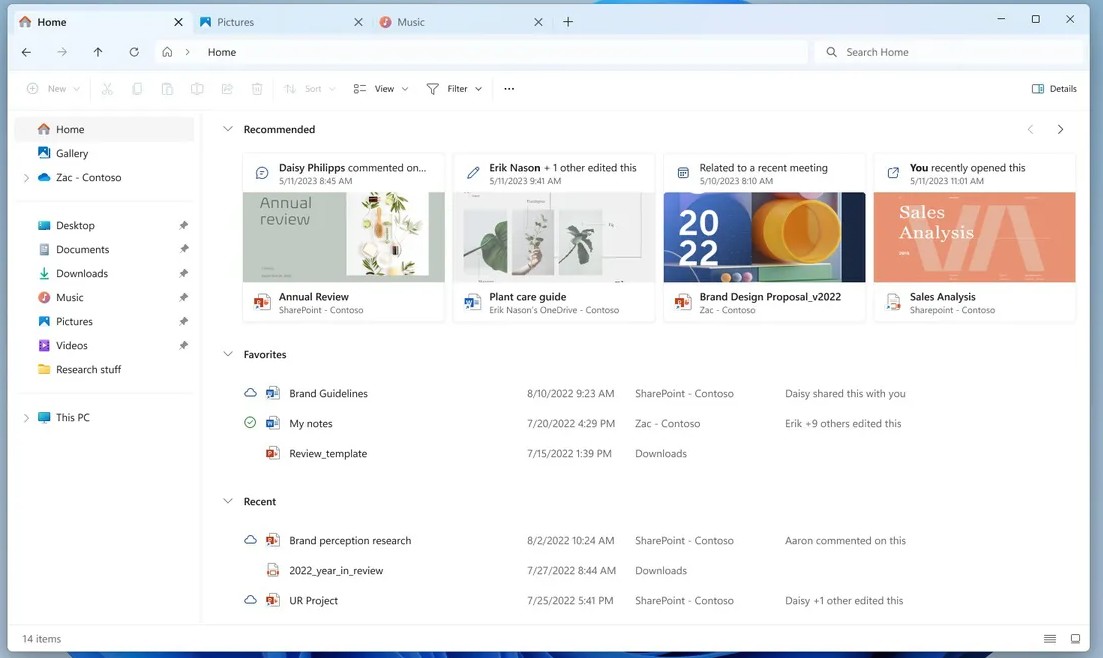Open the View dropdown menu
1103x658 pixels.
pos(381,89)
